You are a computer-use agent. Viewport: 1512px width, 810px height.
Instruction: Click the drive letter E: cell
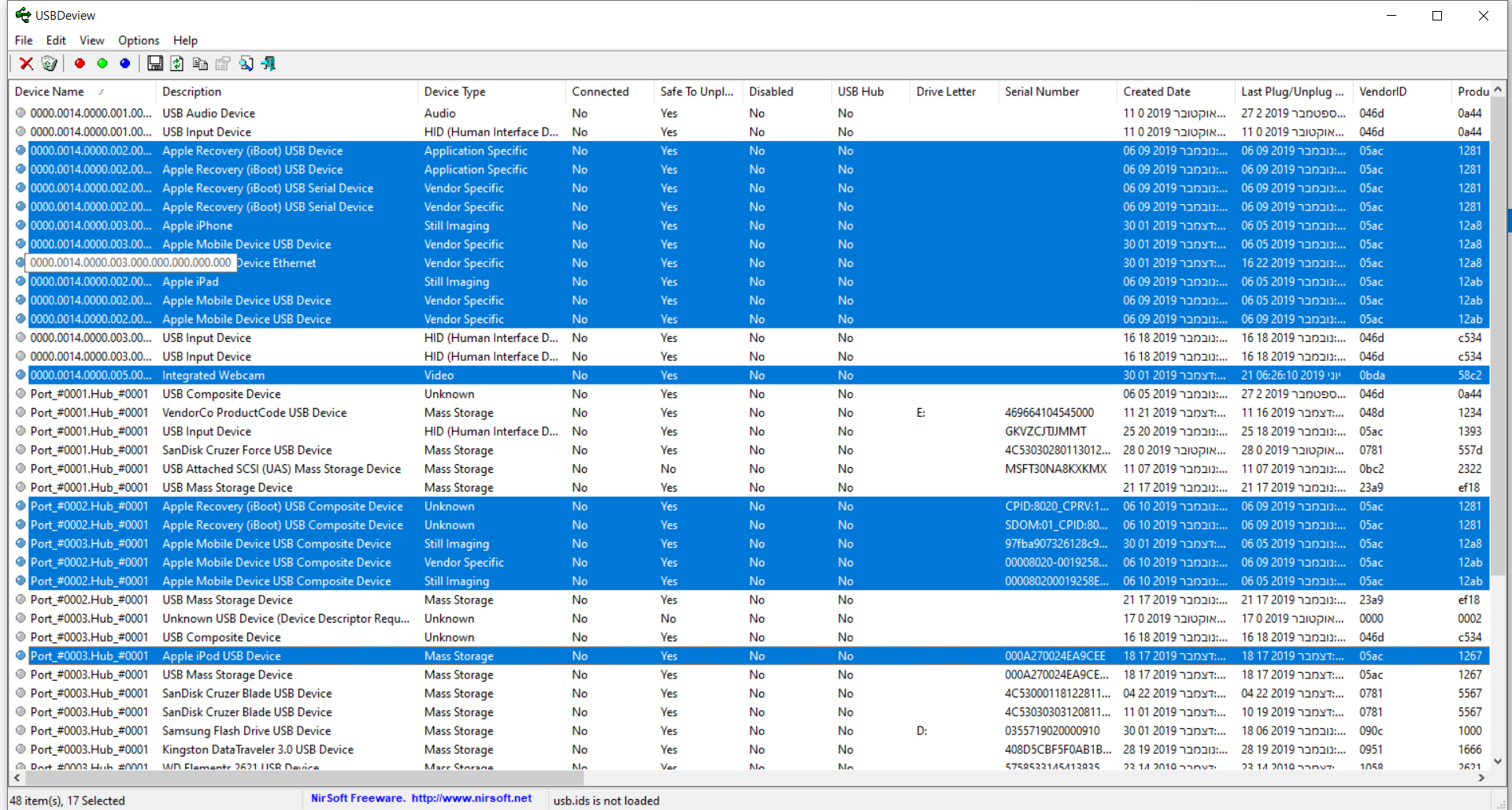(x=921, y=413)
